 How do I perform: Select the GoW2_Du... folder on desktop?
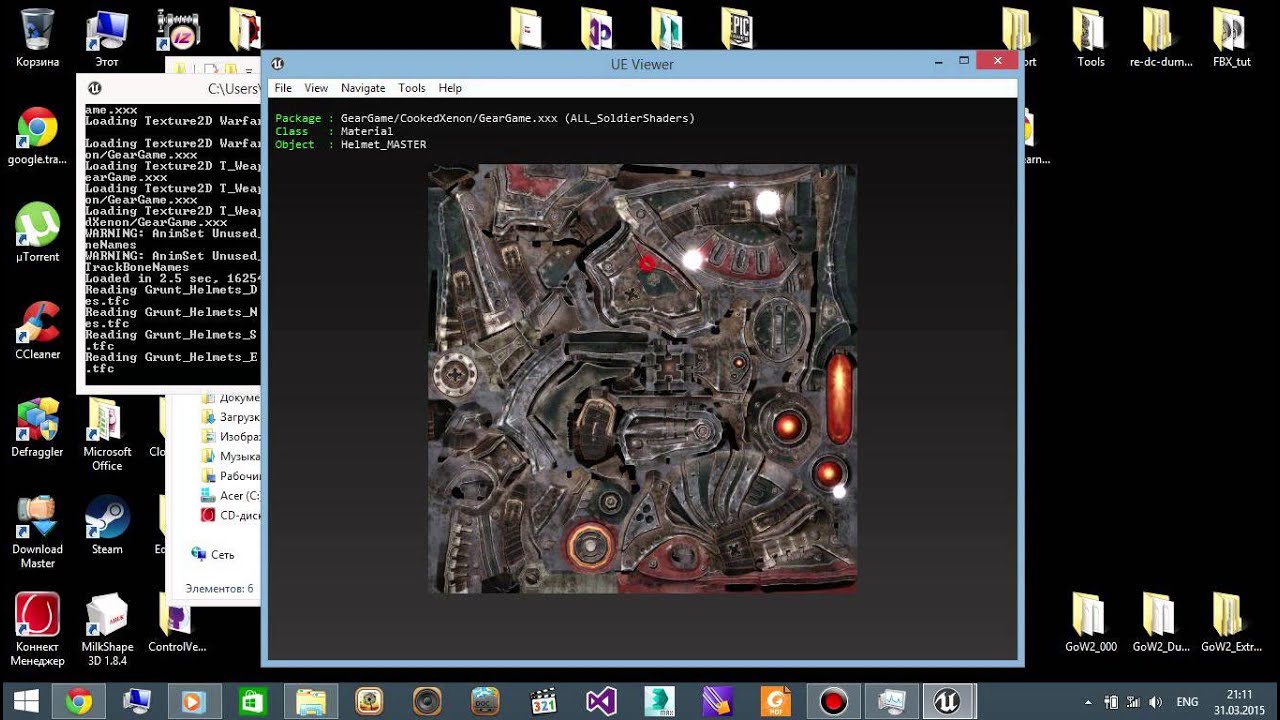[1161, 622]
